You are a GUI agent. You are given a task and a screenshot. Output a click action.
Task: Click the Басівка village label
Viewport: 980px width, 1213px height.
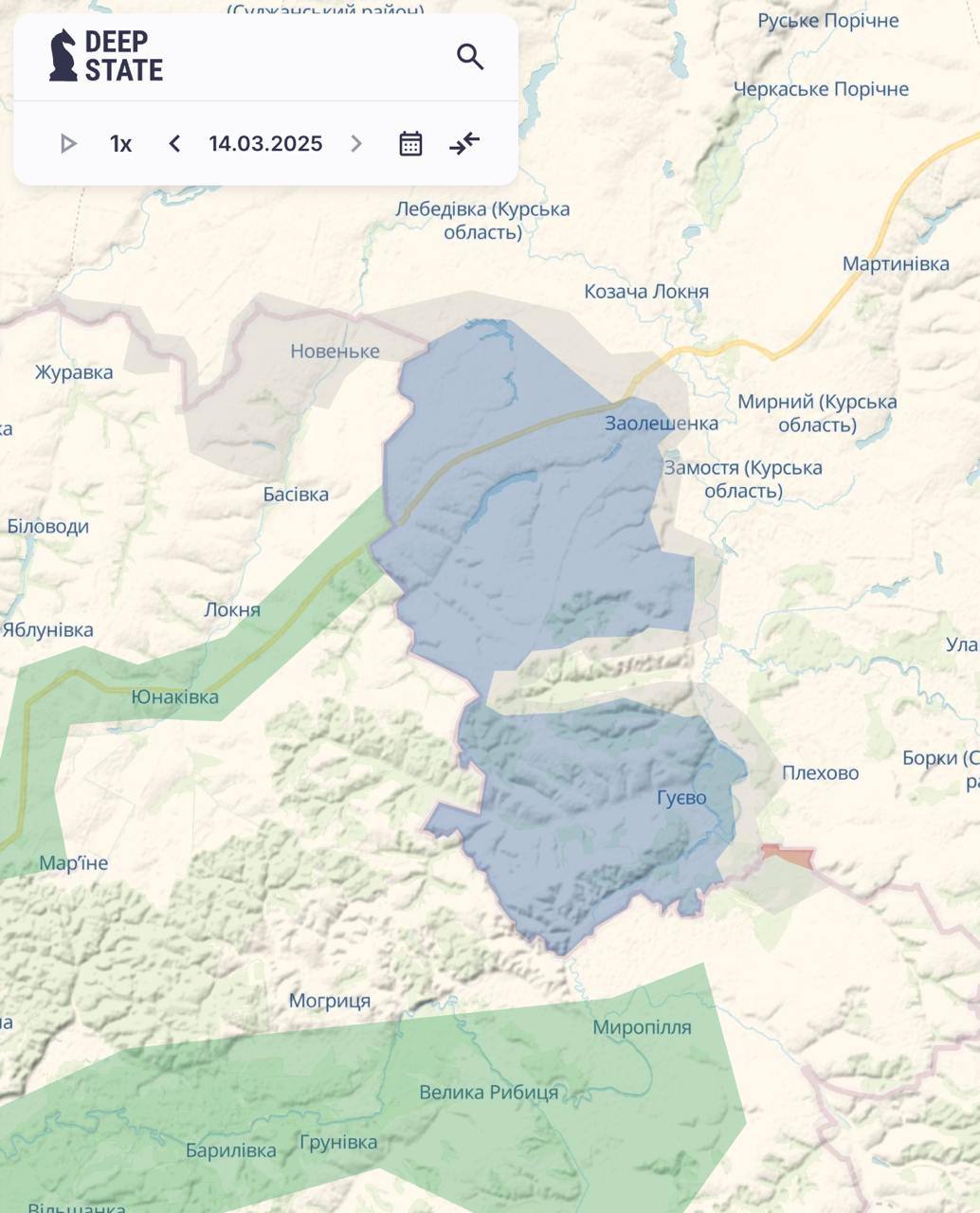[x=296, y=494]
